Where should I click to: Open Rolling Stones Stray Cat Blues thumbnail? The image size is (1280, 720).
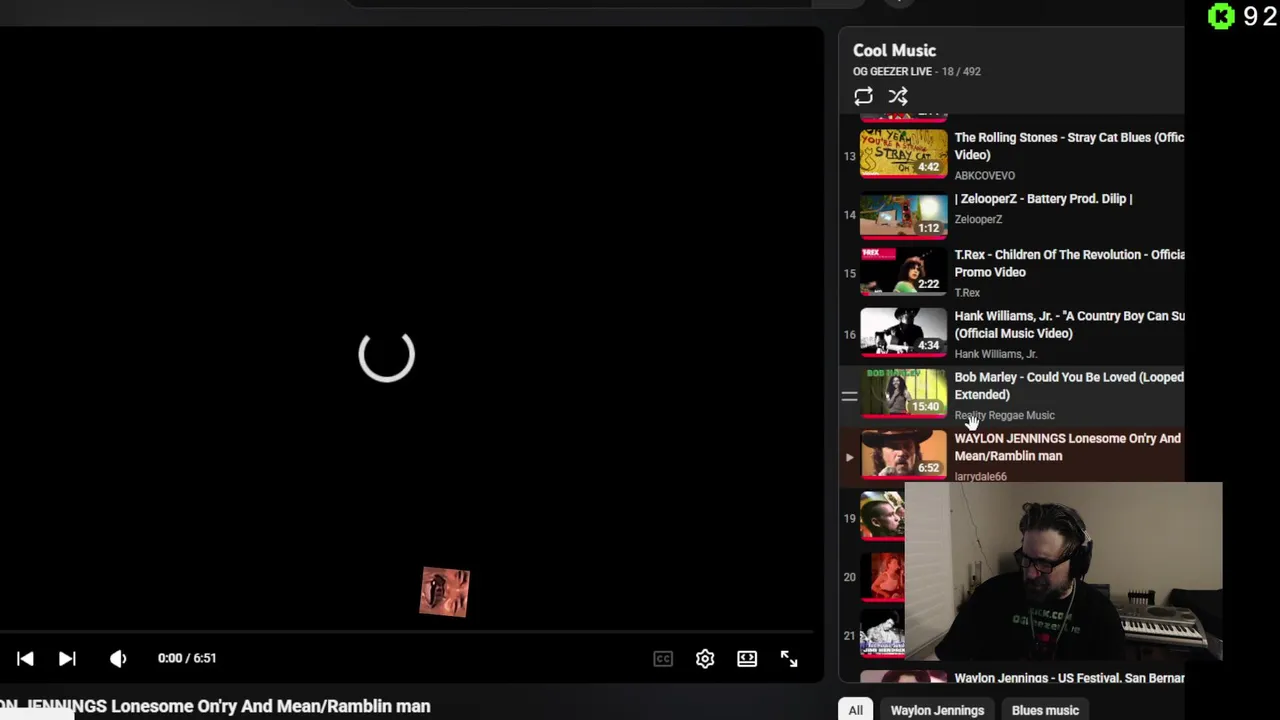(903, 153)
